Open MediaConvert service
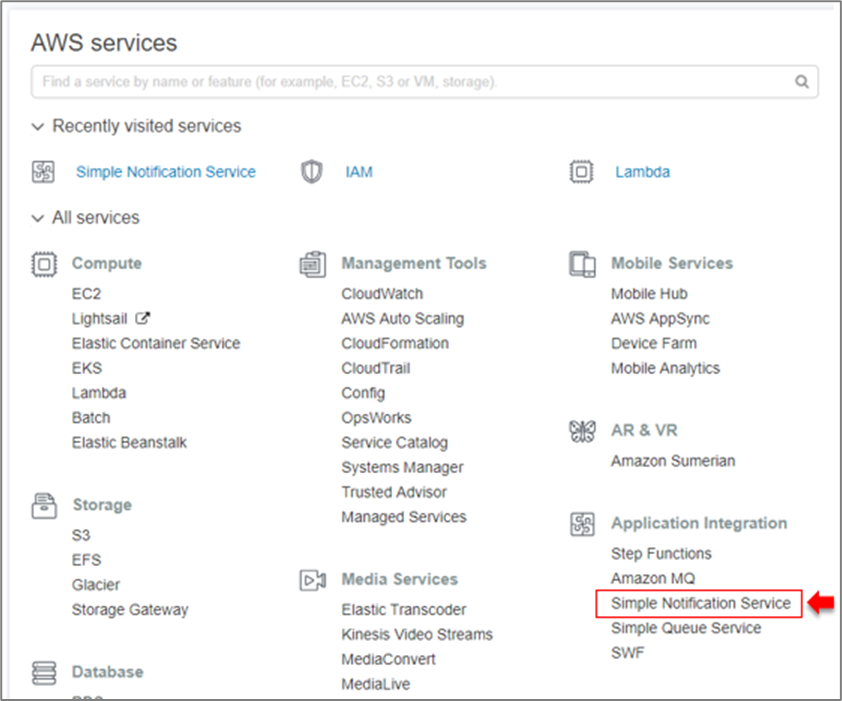Viewport: 842px width, 701px height. [x=389, y=659]
